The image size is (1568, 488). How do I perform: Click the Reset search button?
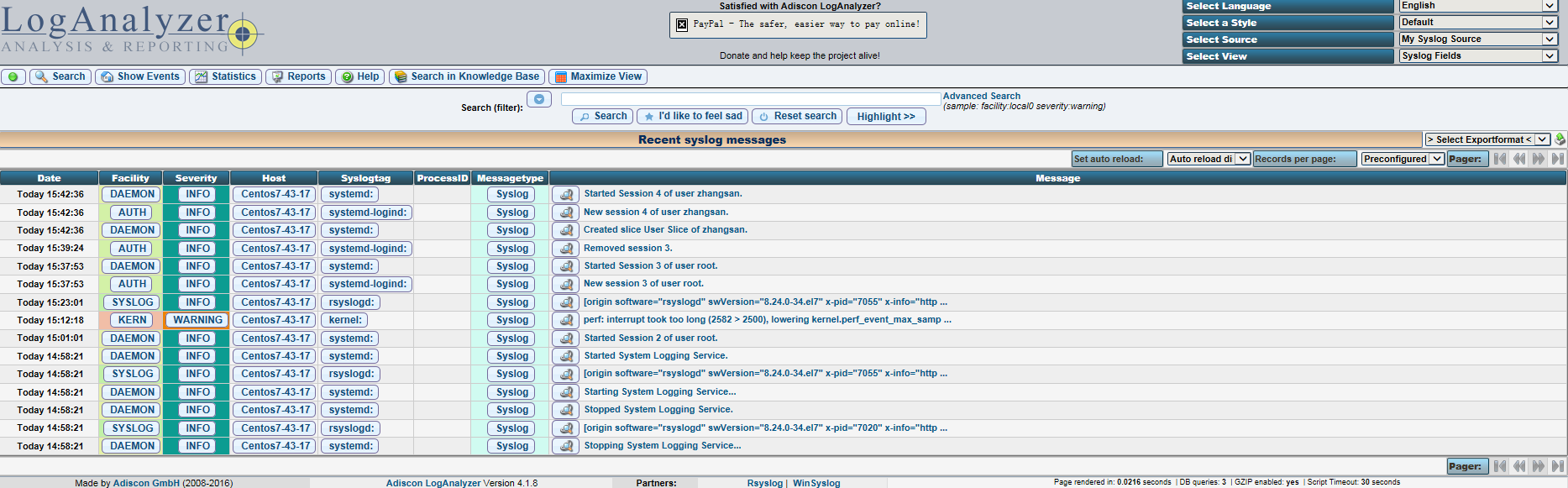tap(797, 117)
